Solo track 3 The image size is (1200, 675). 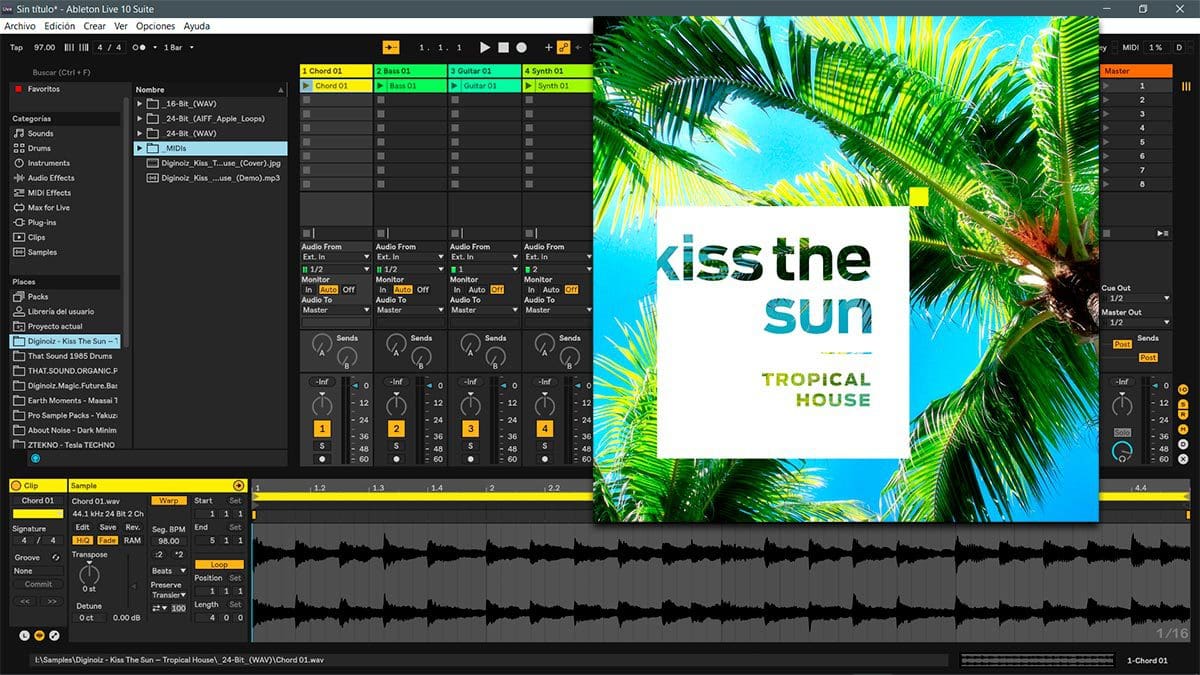(x=470, y=445)
